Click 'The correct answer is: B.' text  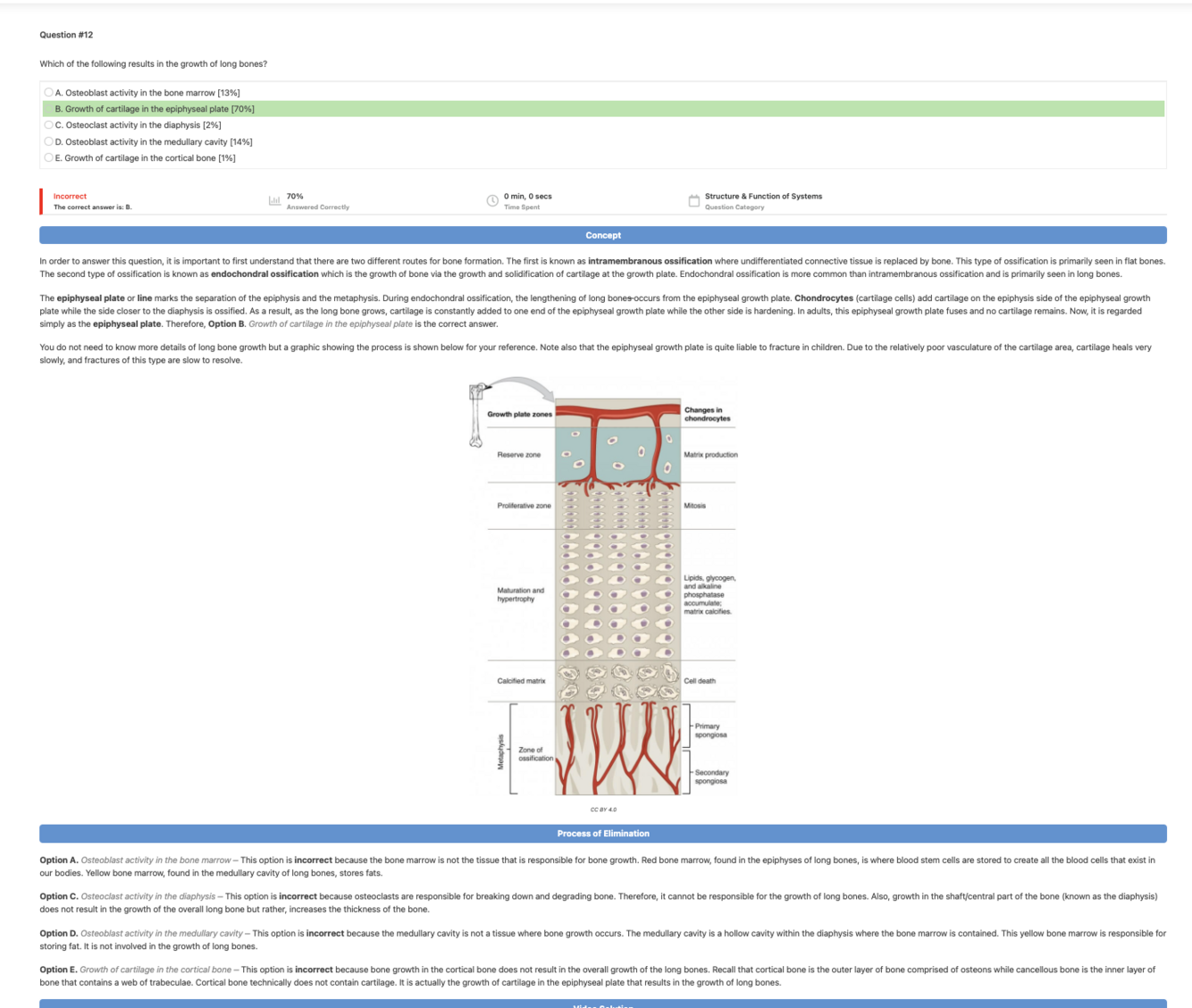93,207
